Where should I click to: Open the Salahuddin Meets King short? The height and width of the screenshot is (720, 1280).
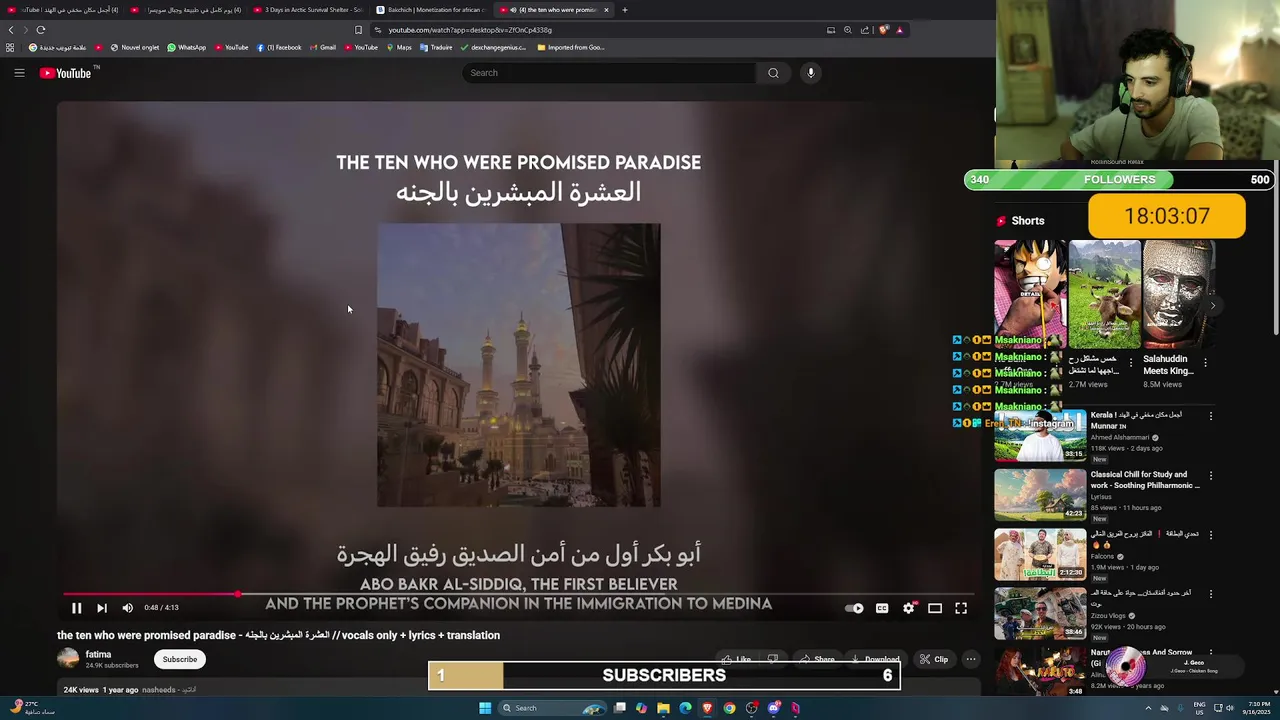coord(1179,294)
